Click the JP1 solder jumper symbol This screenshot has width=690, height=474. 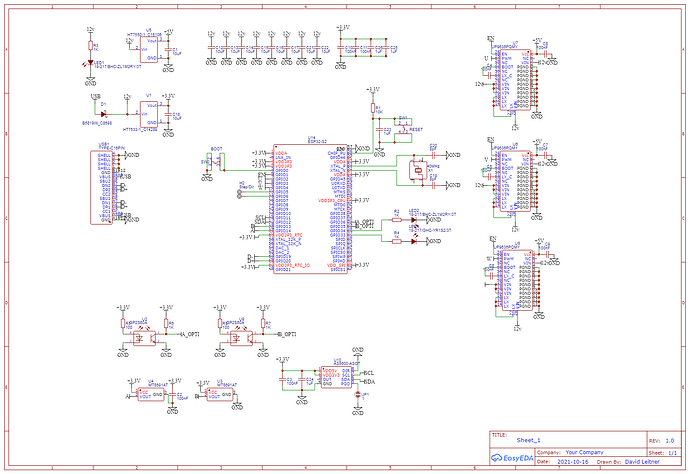pos(358,395)
